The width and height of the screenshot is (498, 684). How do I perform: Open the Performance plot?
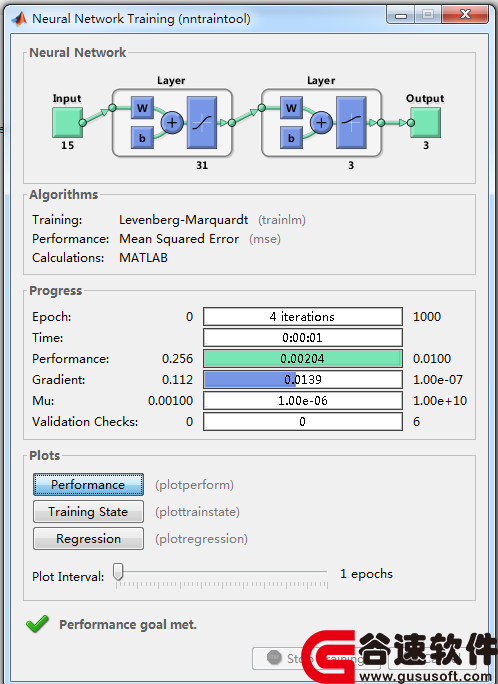click(88, 485)
